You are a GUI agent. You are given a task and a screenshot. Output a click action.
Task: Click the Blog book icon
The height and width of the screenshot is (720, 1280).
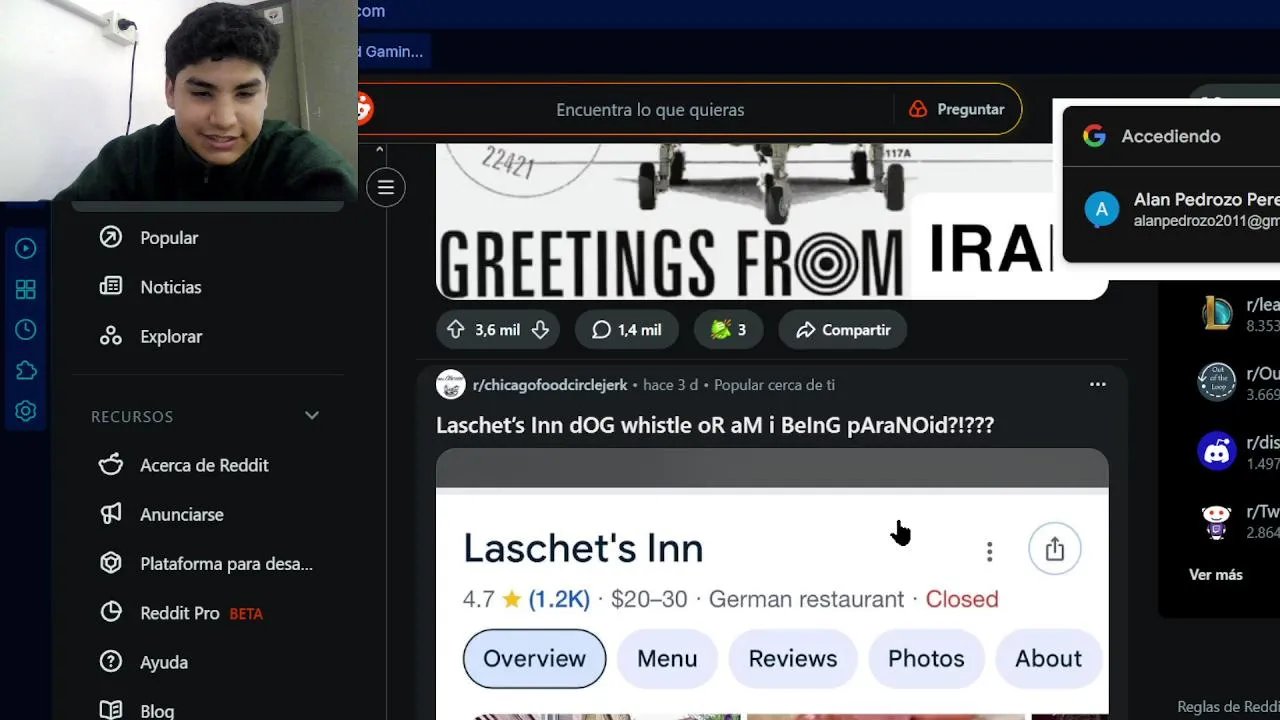coord(111,710)
